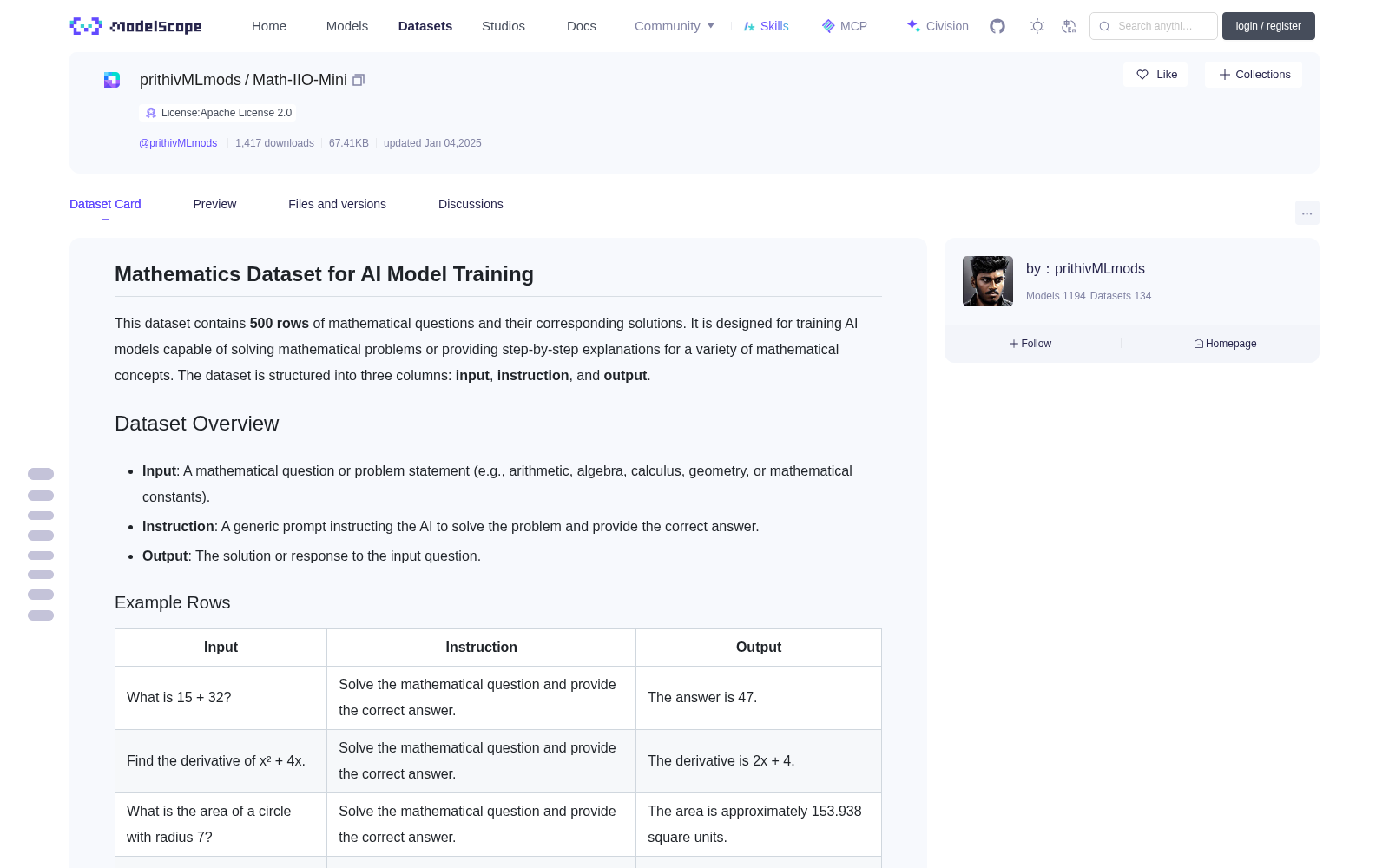This screenshot has width=1389, height=868.
Task: Open the Datasets navigation item
Action: tap(425, 26)
